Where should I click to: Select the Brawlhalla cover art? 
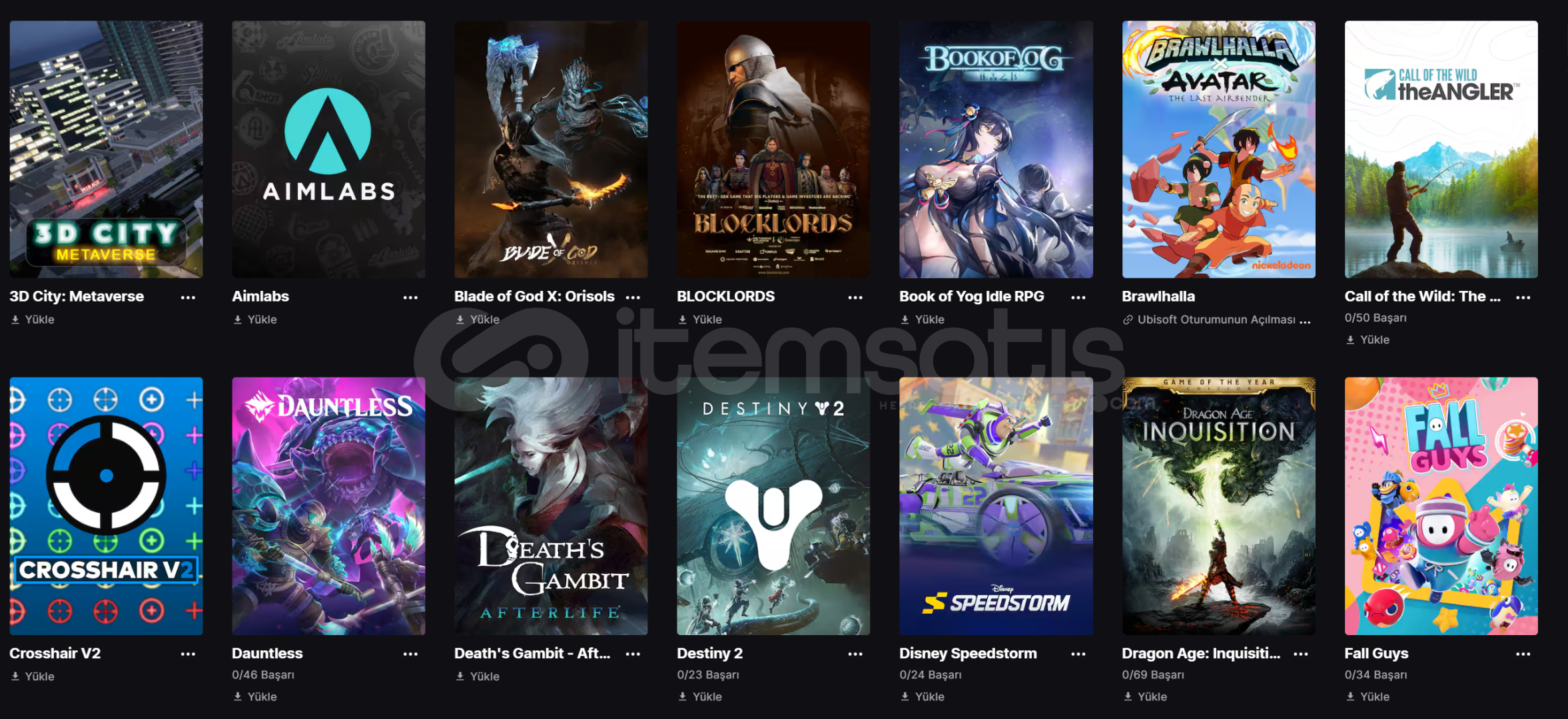coord(1218,149)
